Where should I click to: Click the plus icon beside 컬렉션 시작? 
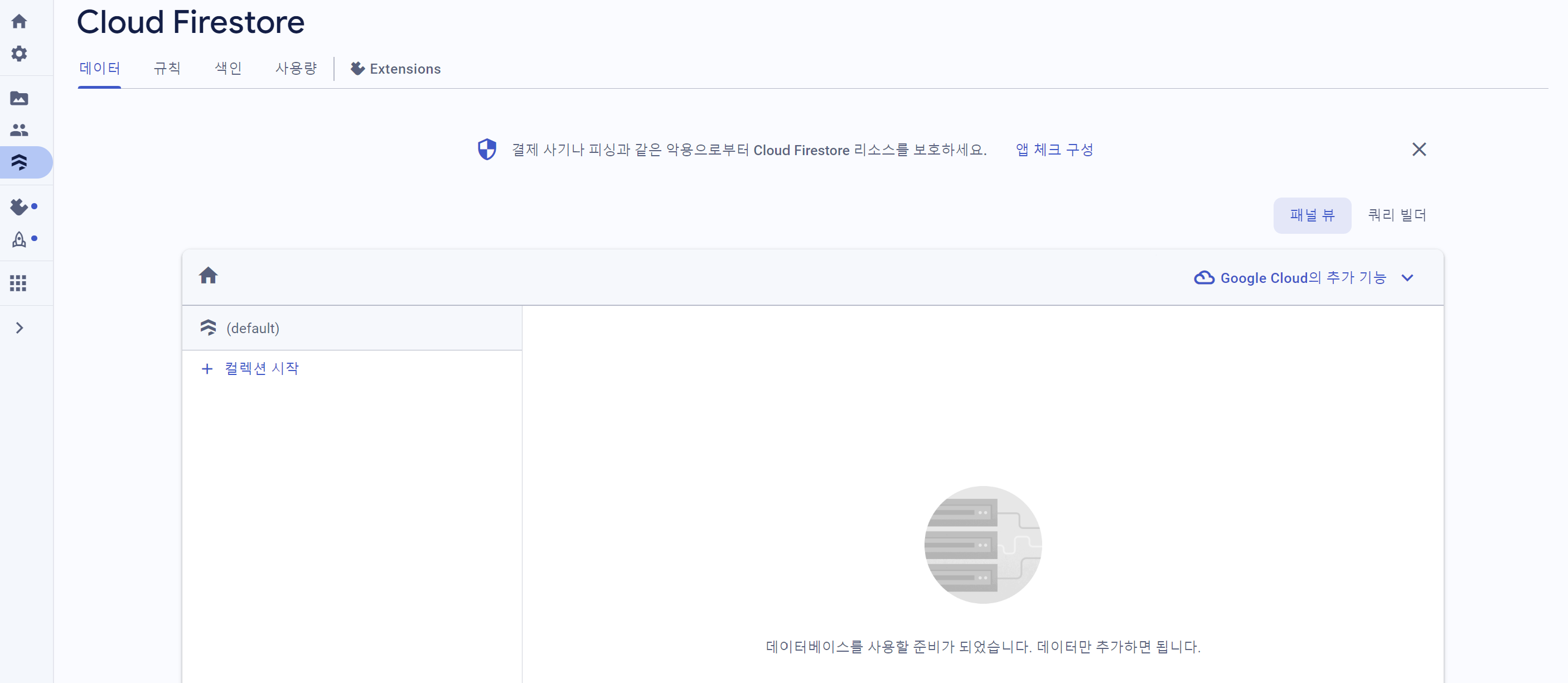207,369
